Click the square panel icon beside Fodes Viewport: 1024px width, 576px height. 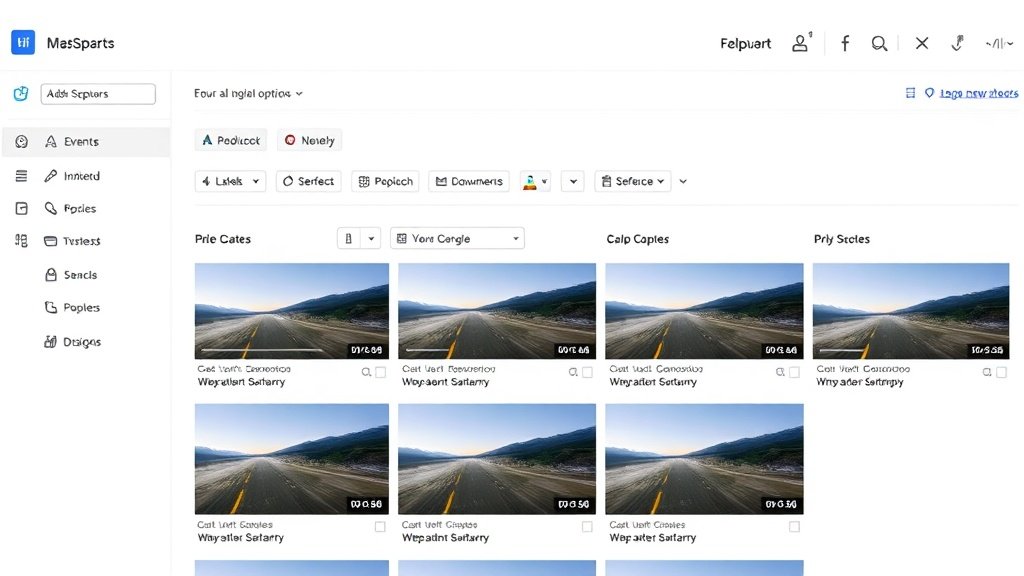22,208
